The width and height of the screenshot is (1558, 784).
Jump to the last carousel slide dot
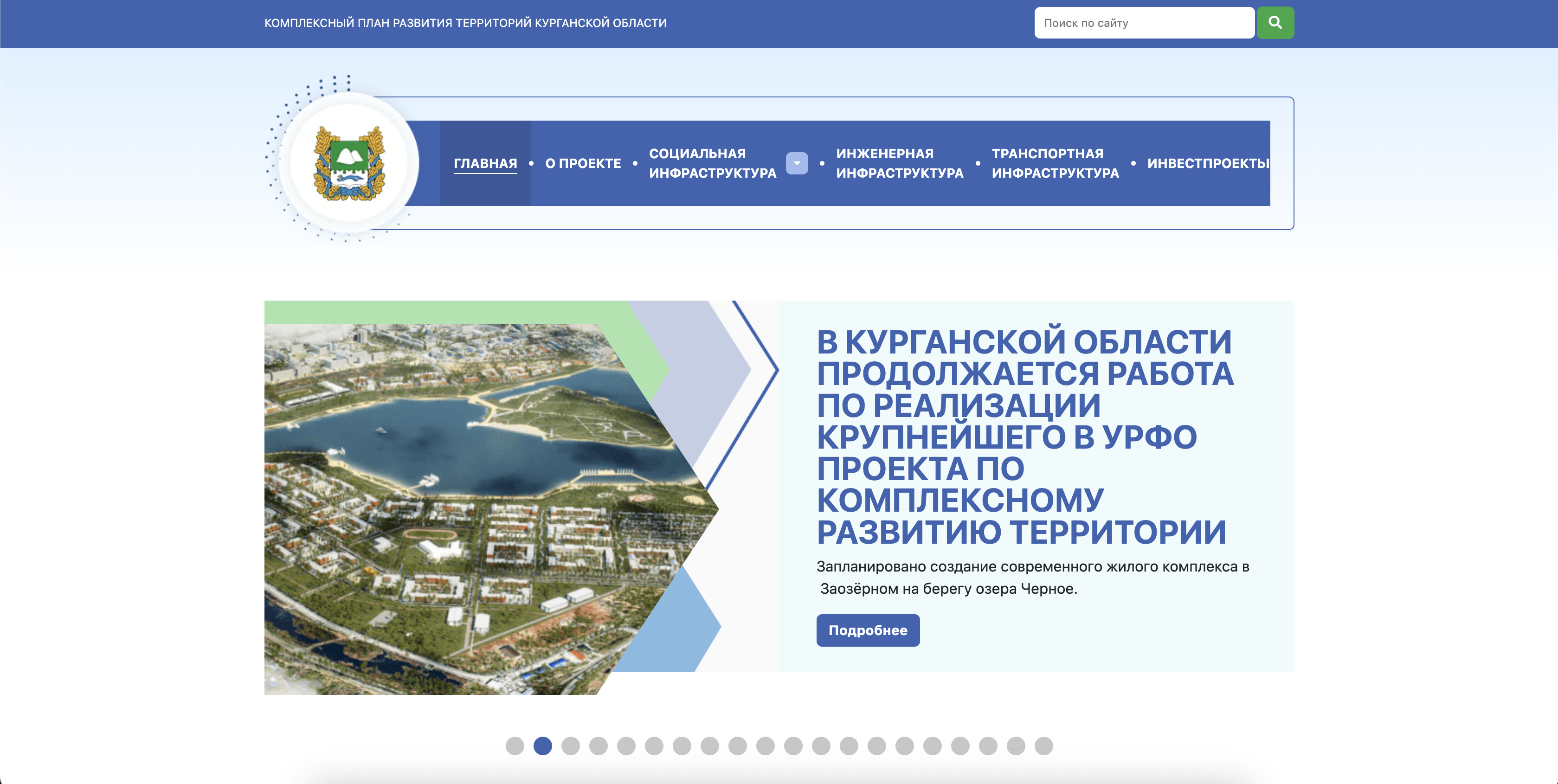(1043, 746)
